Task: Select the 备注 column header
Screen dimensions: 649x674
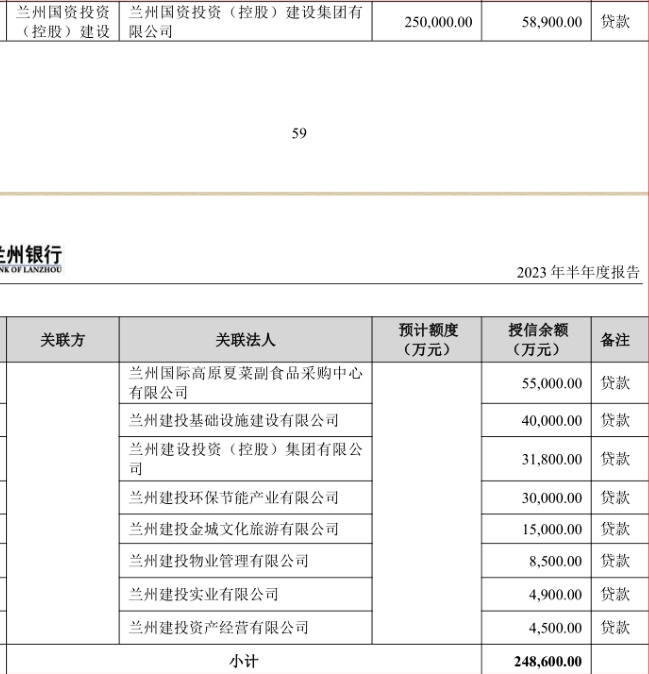Action: 615,340
